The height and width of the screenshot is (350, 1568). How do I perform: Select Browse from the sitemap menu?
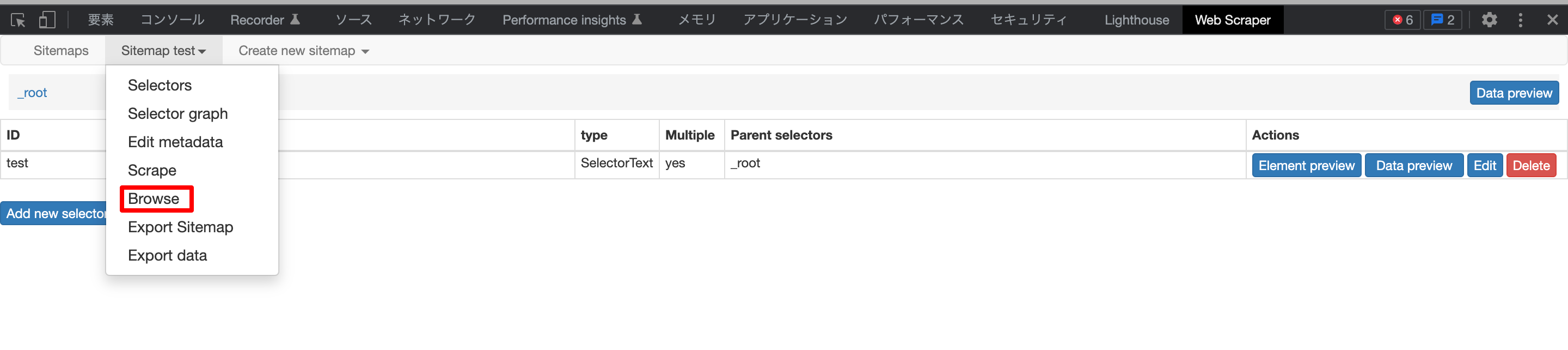[x=154, y=199]
